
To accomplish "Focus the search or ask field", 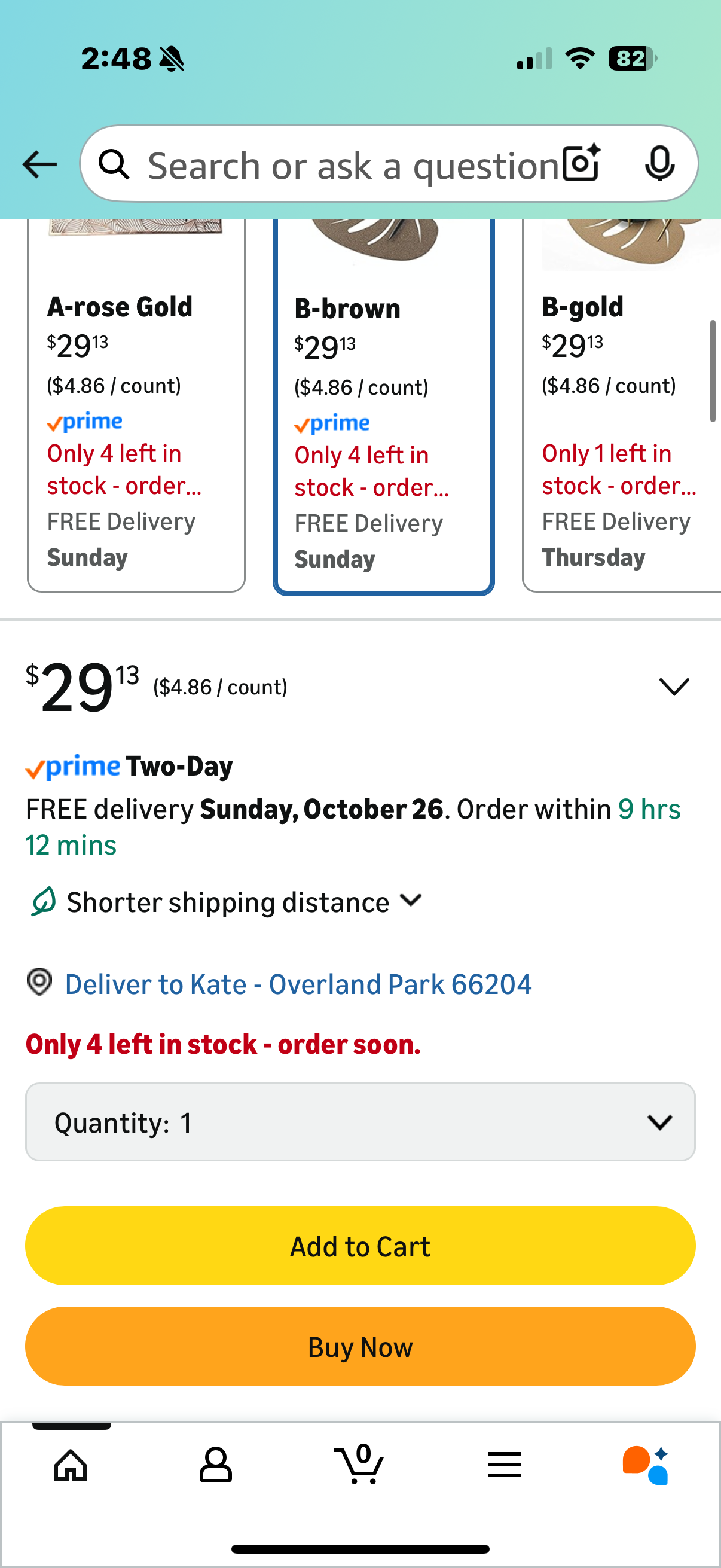I will click(x=353, y=164).
